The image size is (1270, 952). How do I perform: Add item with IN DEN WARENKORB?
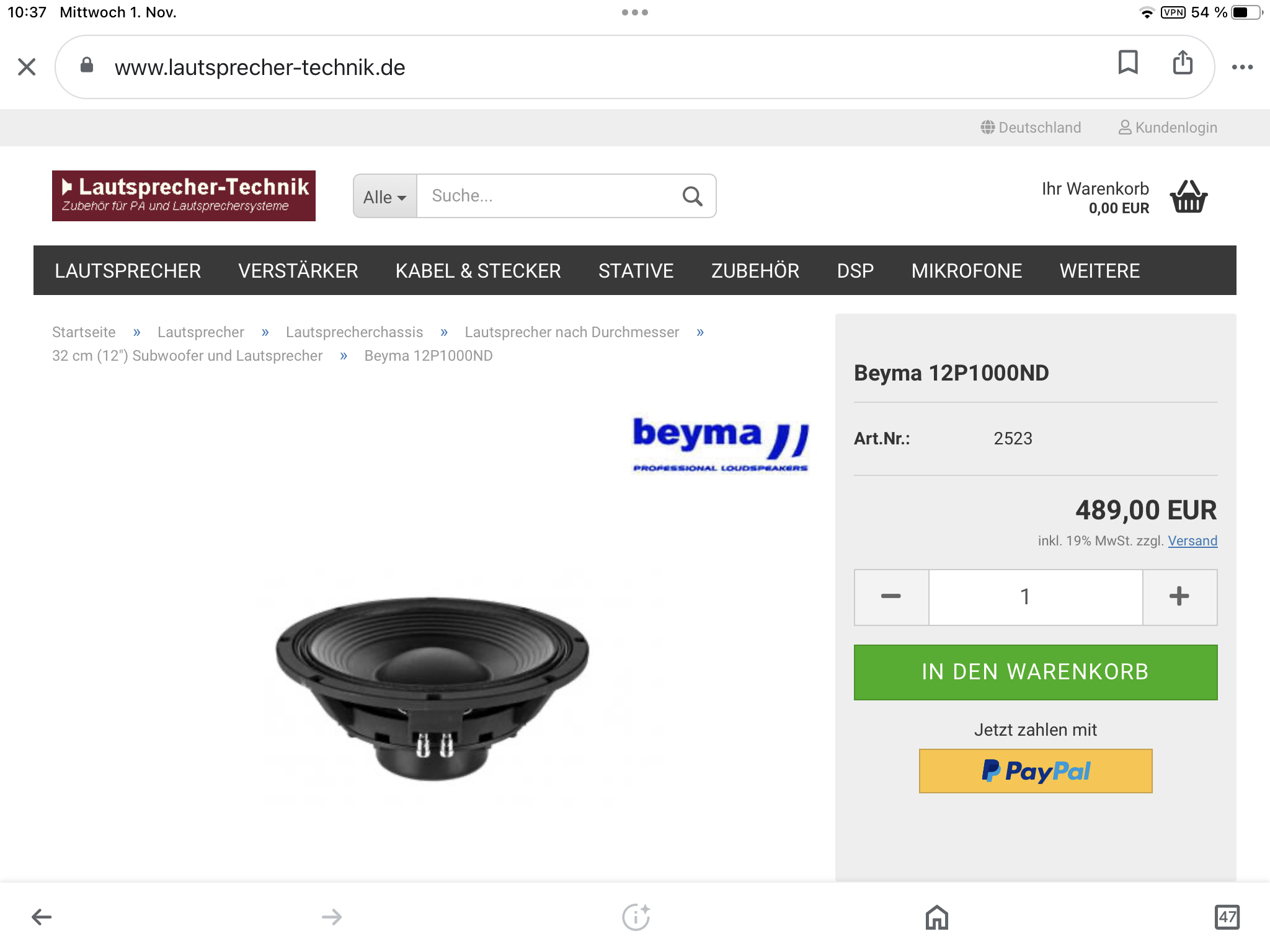[x=1036, y=672]
